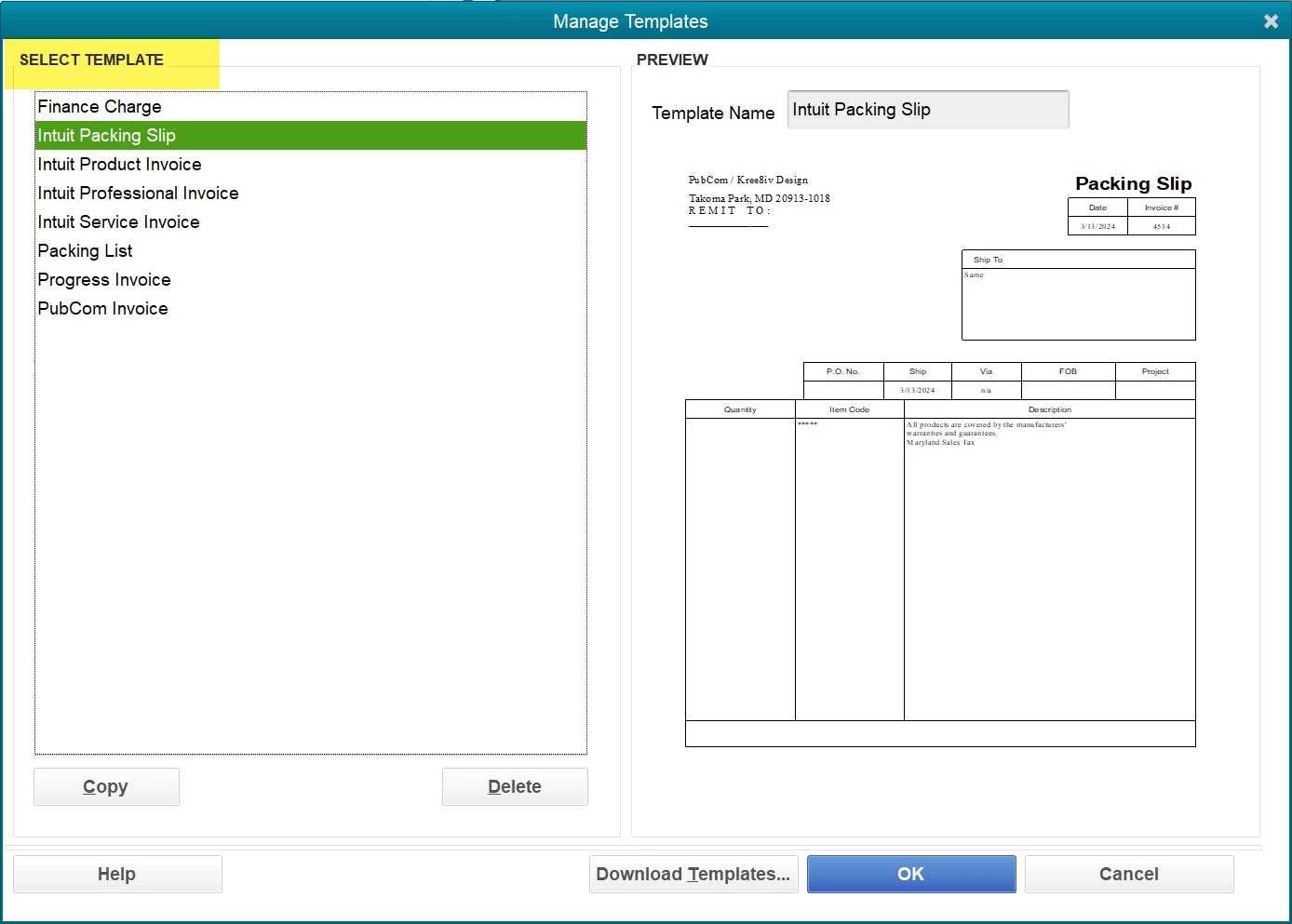Click the Item Code column header in the preview
Image resolution: width=1292 pixels, height=924 pixels.
pyautogui.click(x=850, y=409)
